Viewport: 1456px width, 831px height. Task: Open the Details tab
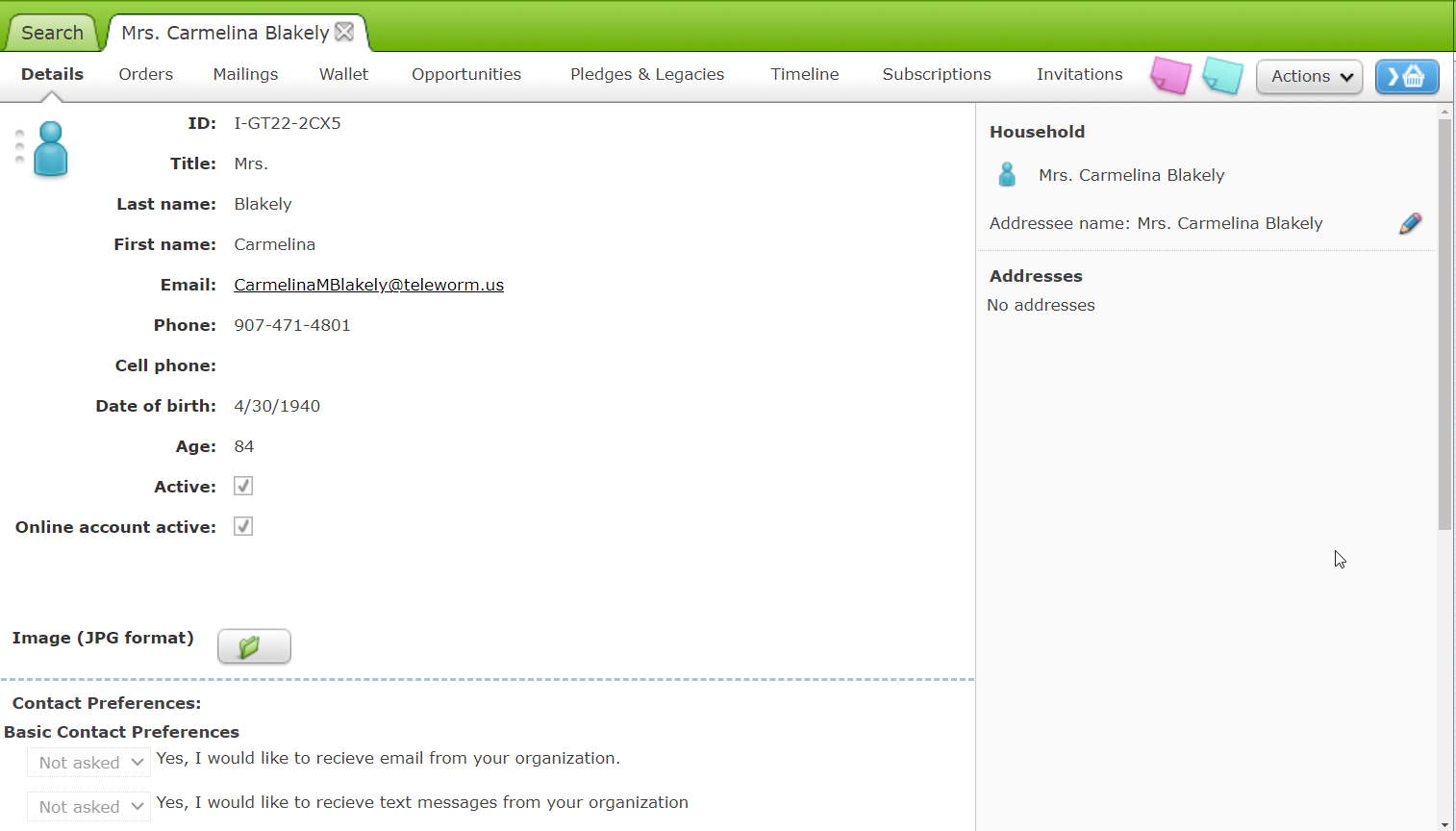click(52, 74)
